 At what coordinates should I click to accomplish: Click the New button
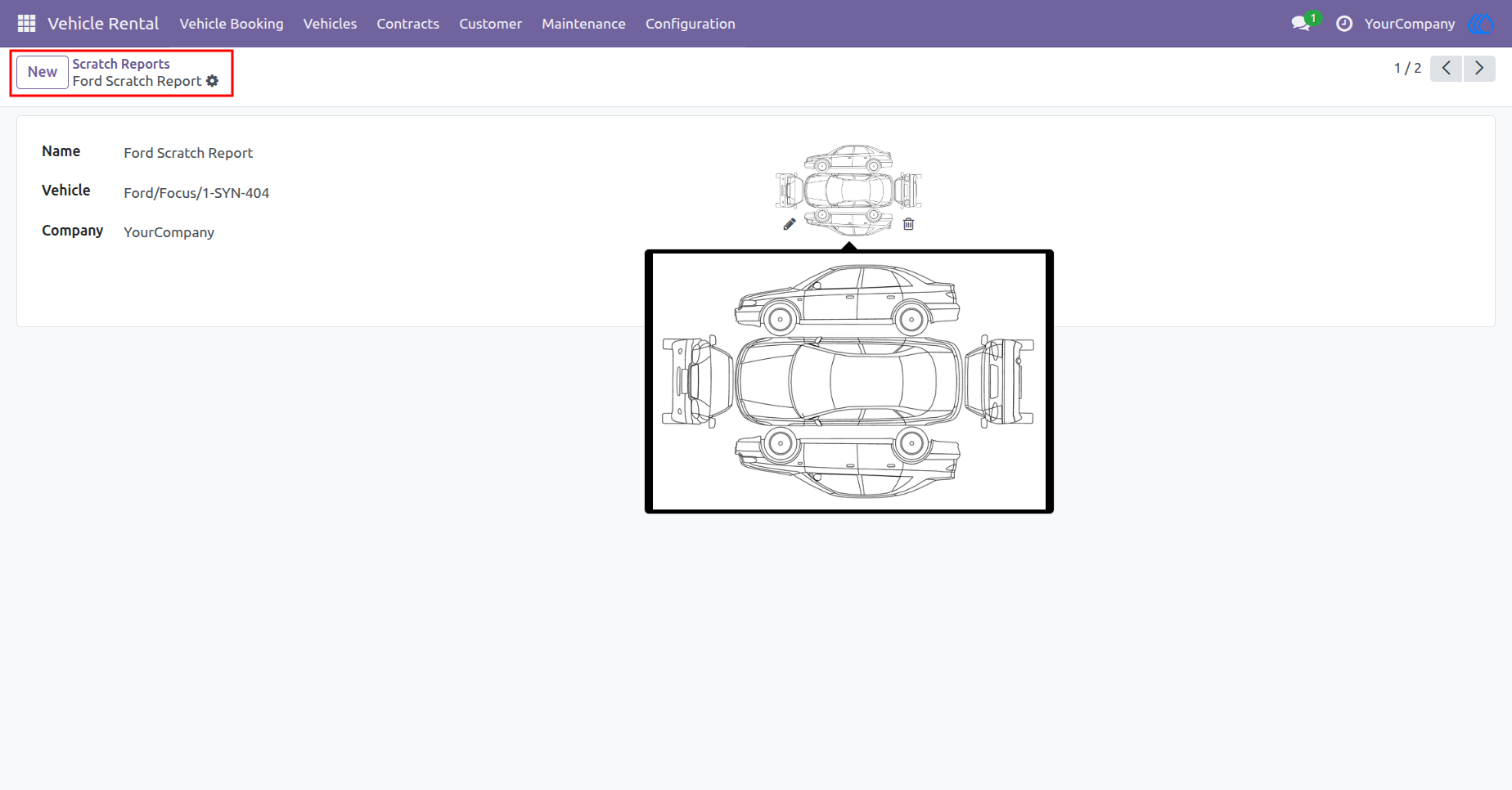tap(43, 72)
